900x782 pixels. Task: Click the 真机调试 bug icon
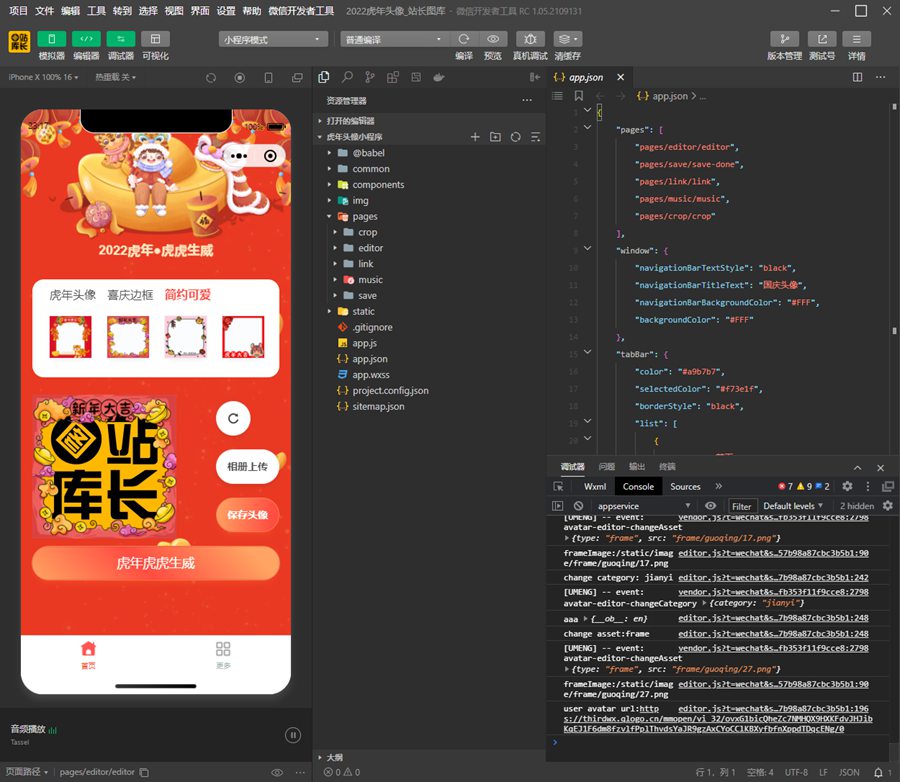(530, 39)
